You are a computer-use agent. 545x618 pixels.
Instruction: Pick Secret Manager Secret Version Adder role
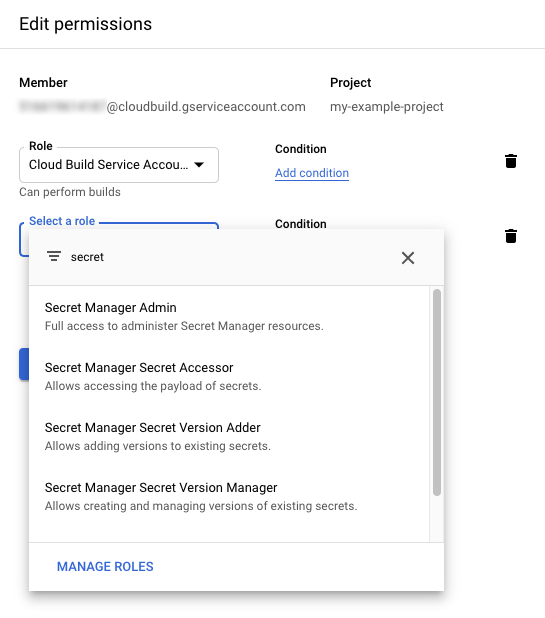tap(229, 436)
